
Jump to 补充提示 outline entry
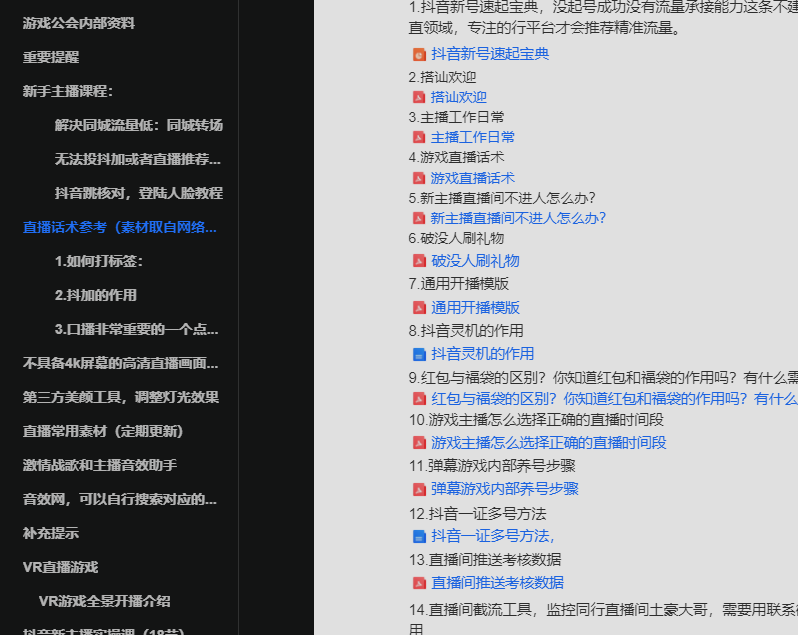pyautogui.click(x=51, y=533)
